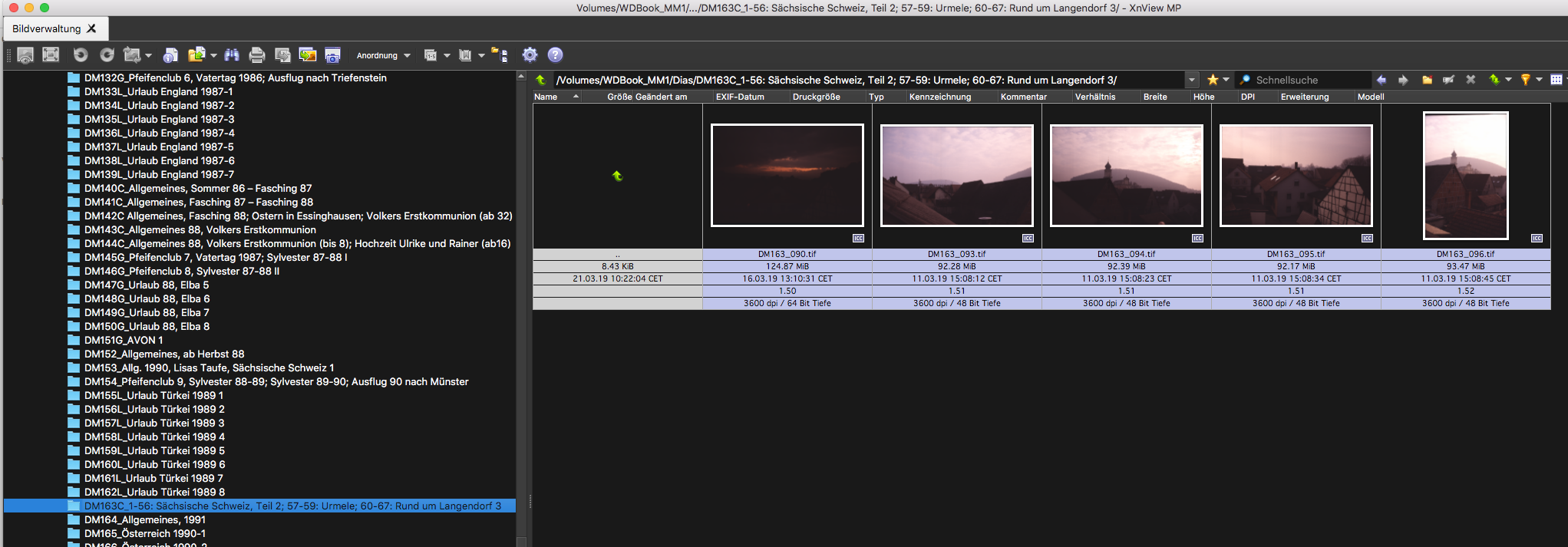Click the EXIF-Datum column header

pos(740,97)
